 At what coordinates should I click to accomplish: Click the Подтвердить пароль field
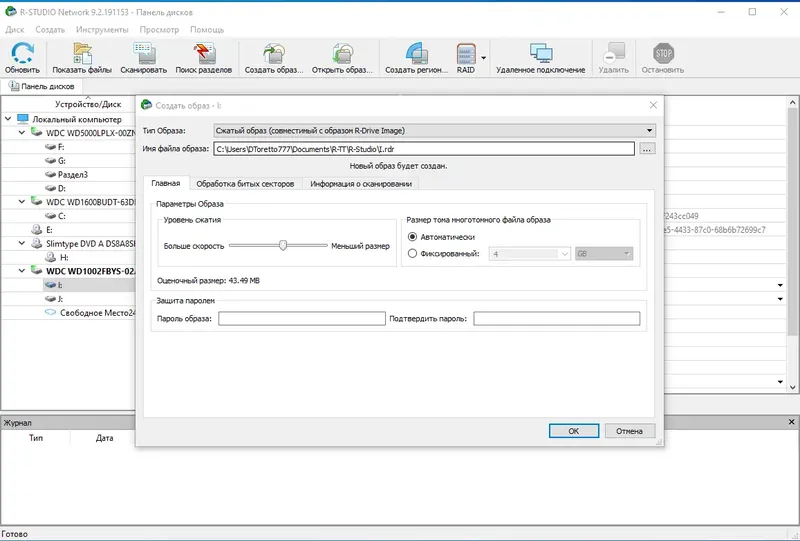click(557, 318)
